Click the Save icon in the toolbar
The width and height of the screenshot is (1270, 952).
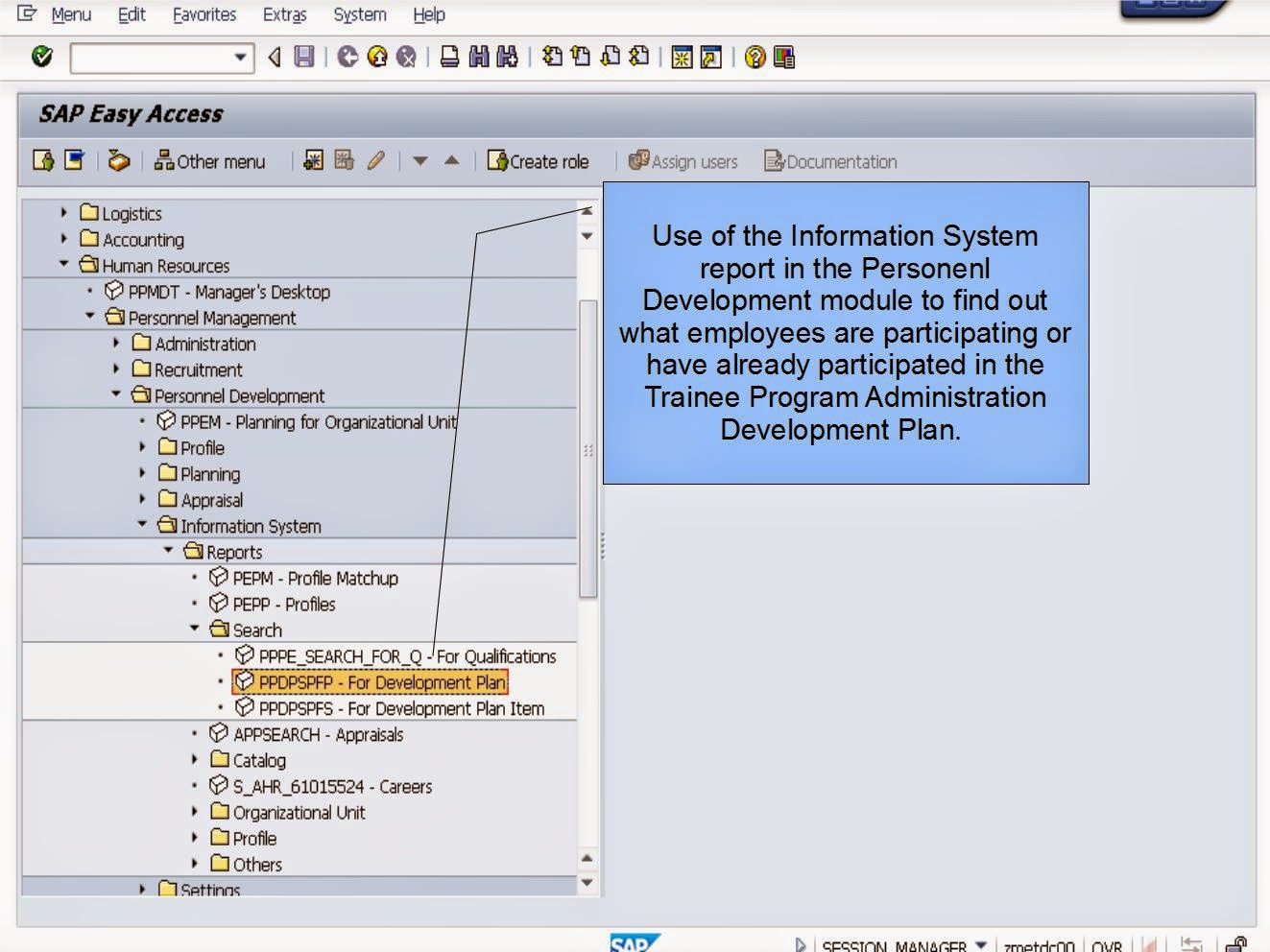pos(304,58)
